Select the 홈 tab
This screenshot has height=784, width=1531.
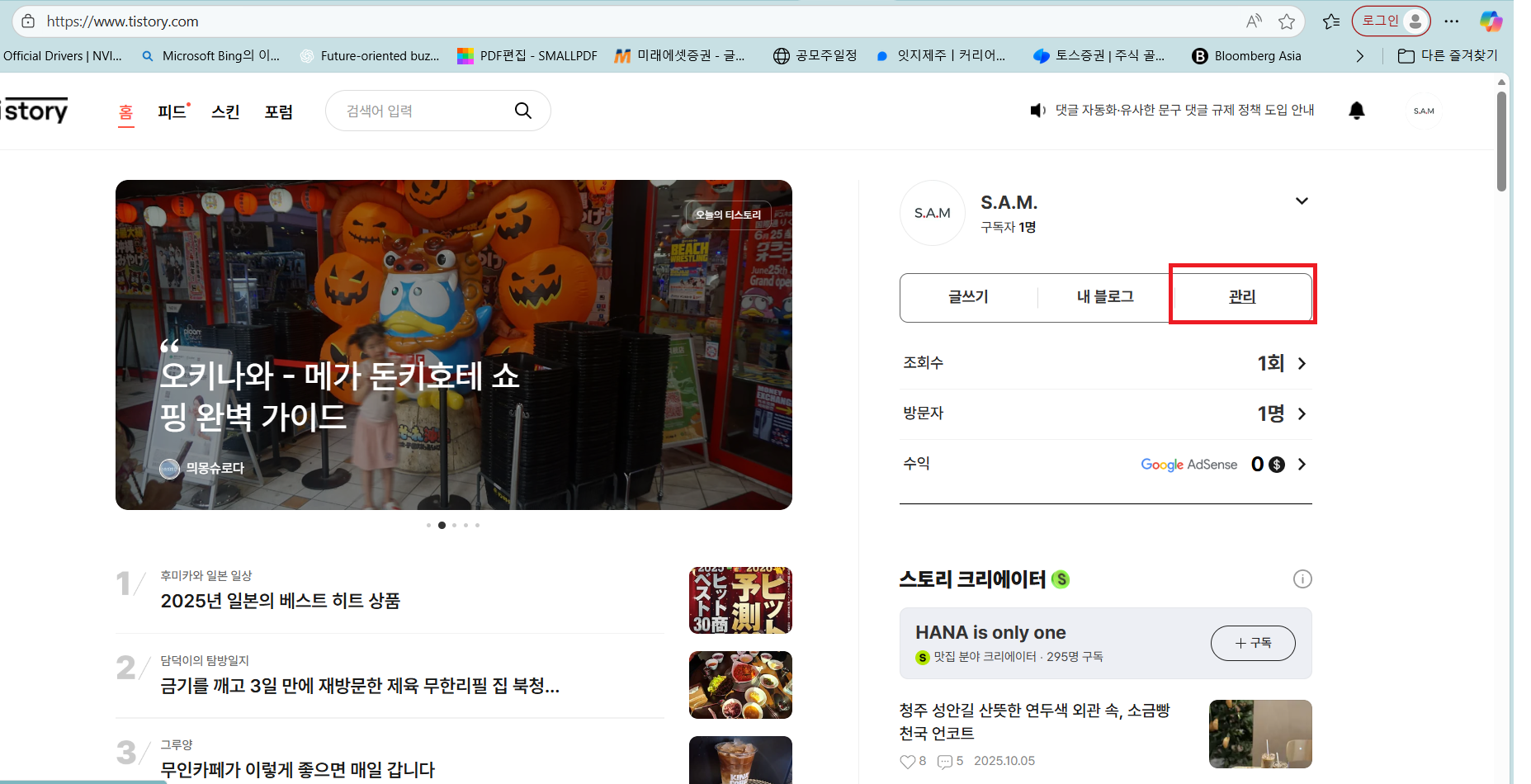[125, 112]
